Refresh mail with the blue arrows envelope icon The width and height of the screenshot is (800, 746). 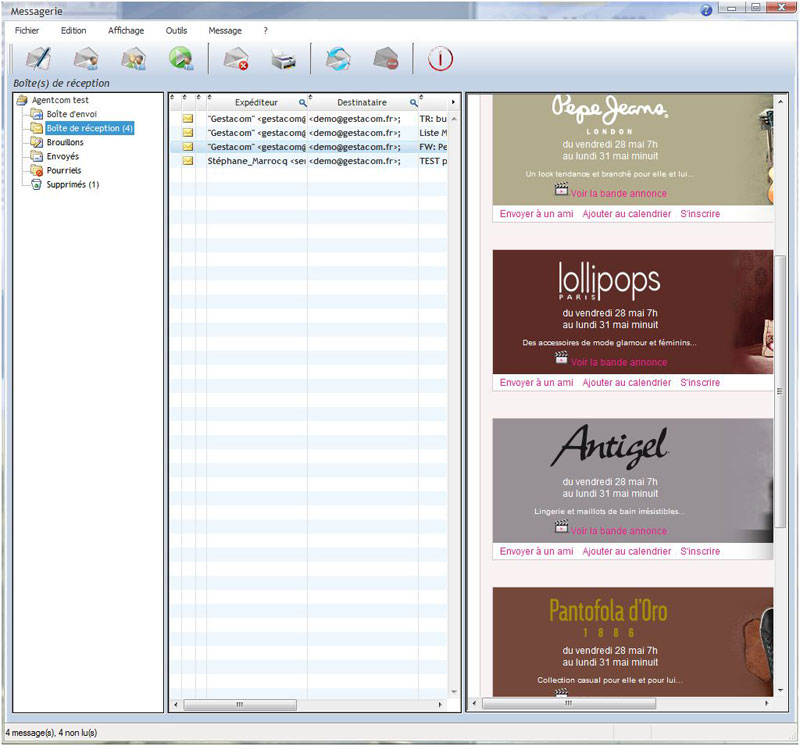click(x=338, y=58)
